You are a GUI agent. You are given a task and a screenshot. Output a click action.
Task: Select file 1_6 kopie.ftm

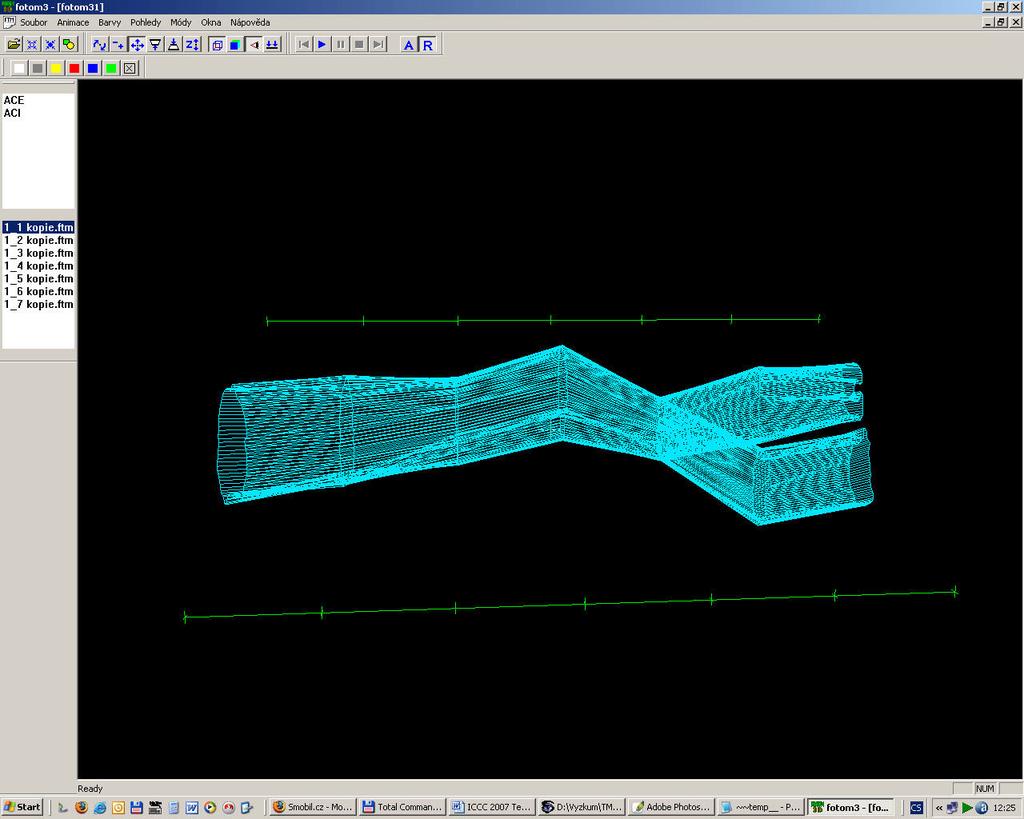[x=39, y=291]
